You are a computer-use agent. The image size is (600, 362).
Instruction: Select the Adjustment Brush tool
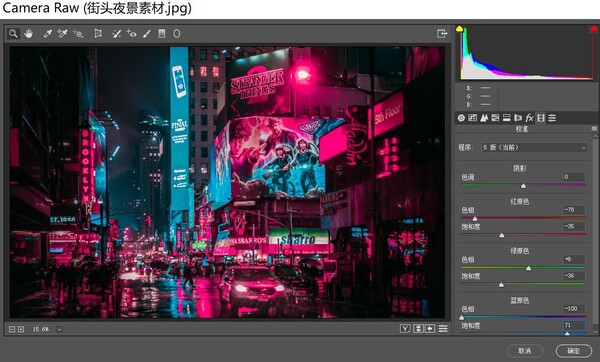[147, 34]
